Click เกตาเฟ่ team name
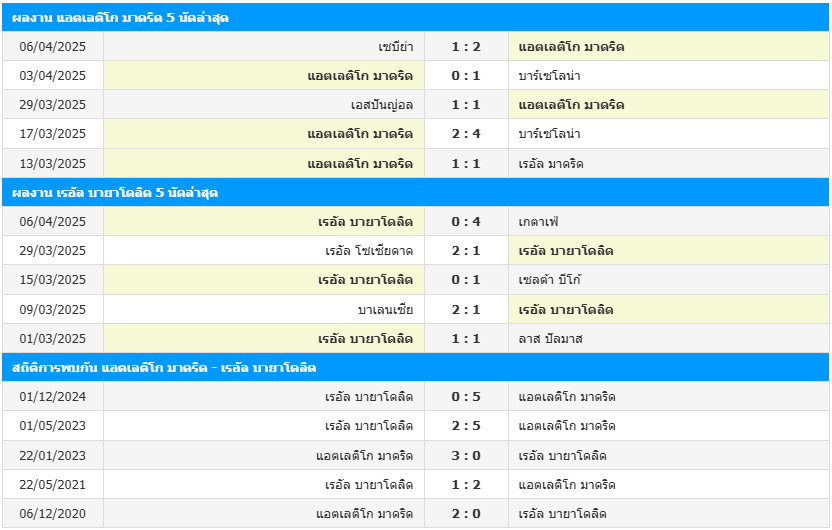The width and height of the screenshot is (832, 530). (539, 221)
